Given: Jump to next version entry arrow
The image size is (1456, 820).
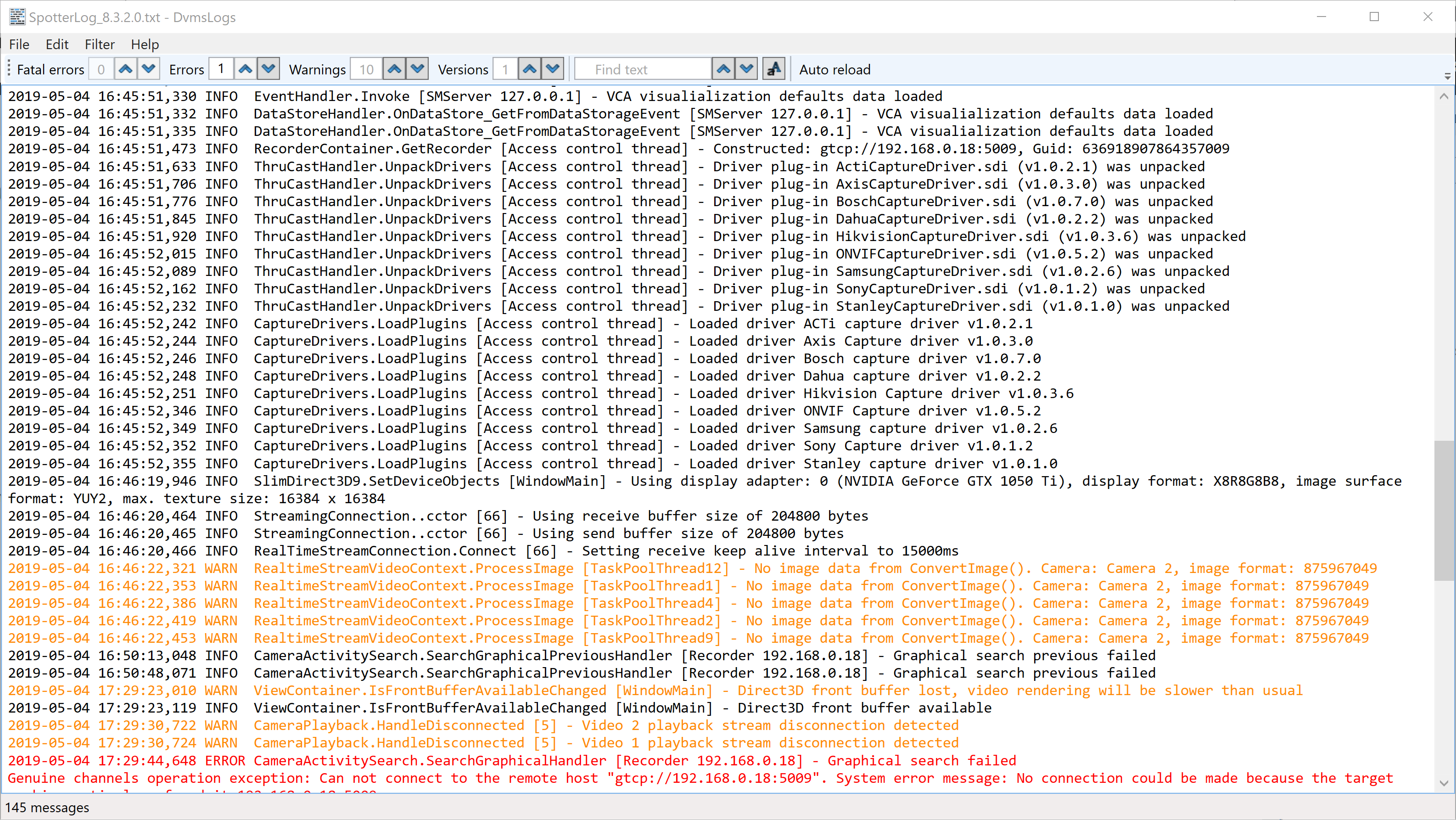Looking at the screenshot, I should (x=553, y=69).
